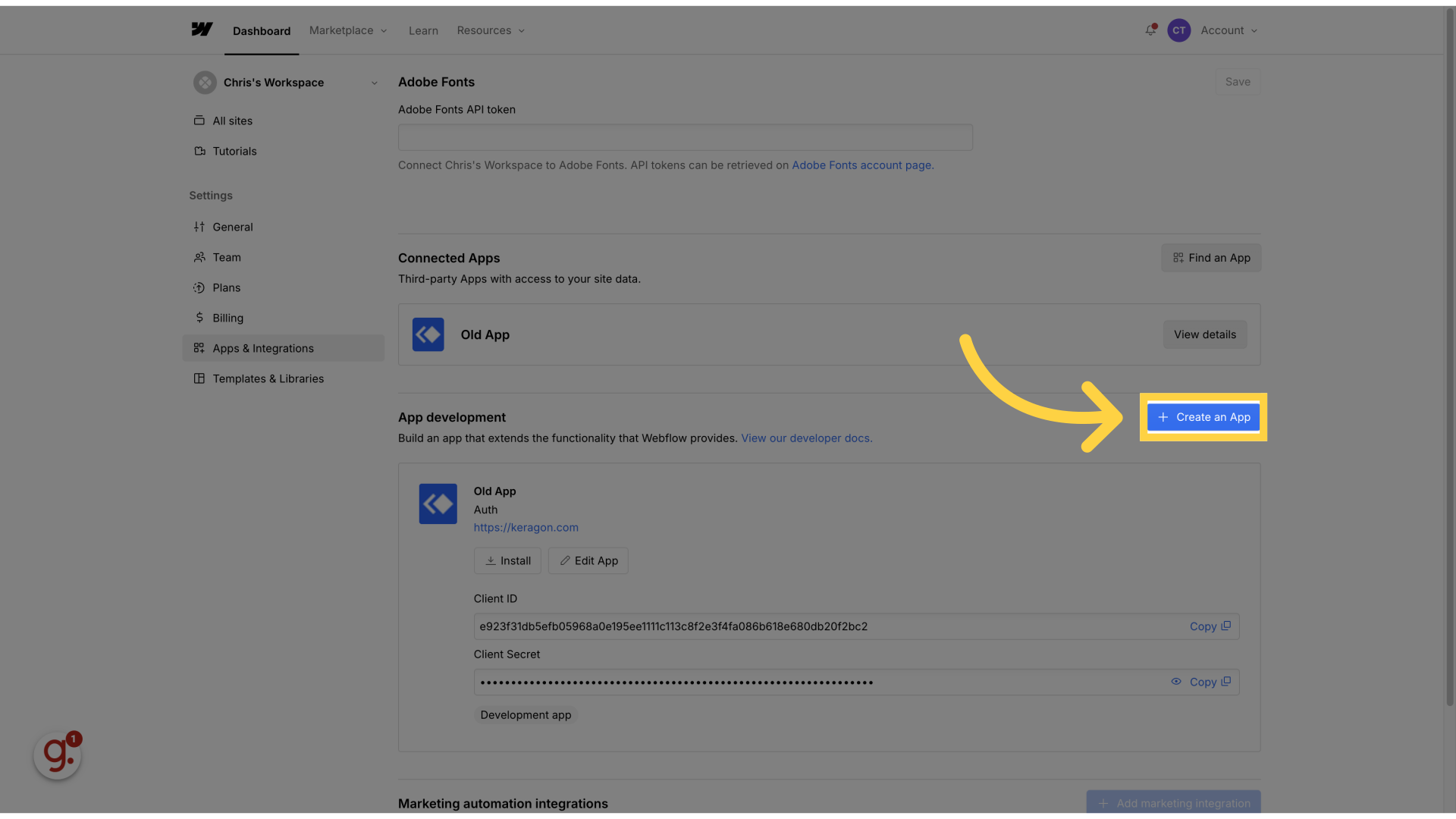Open the g. widget bubble with badge
This screenshot has height=819, width=1456.
(x=58, y=755)
